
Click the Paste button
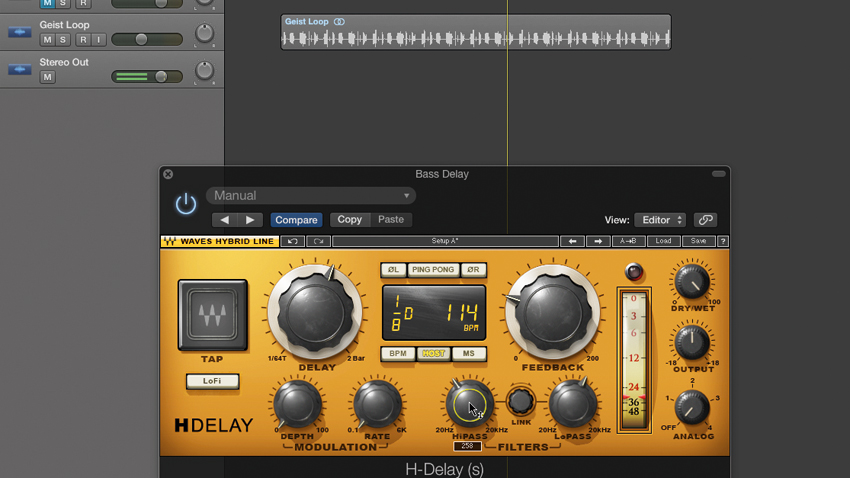click(391, 219)
